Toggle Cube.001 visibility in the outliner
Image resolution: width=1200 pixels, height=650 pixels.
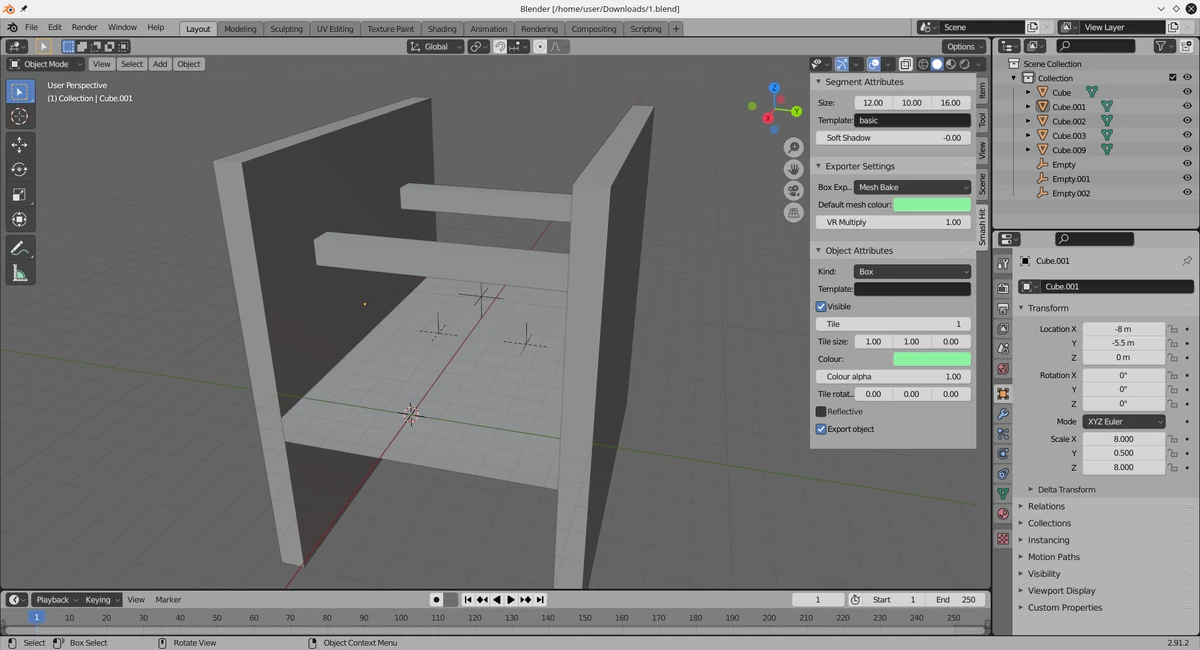[1188, 106]
